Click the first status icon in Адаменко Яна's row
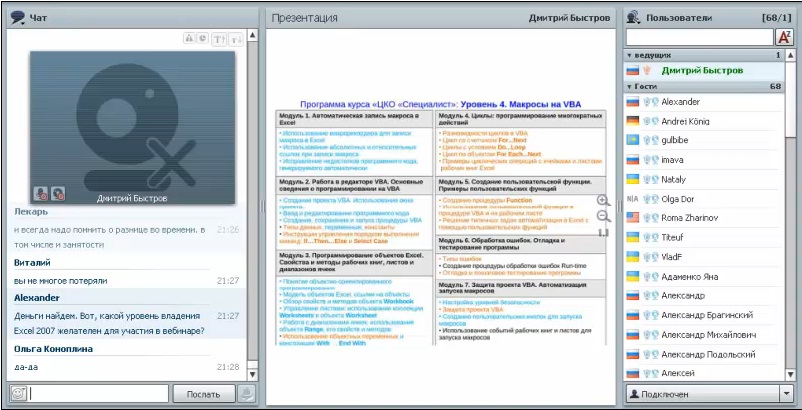Viewport: 802px width, 410px height. point(647,277)
